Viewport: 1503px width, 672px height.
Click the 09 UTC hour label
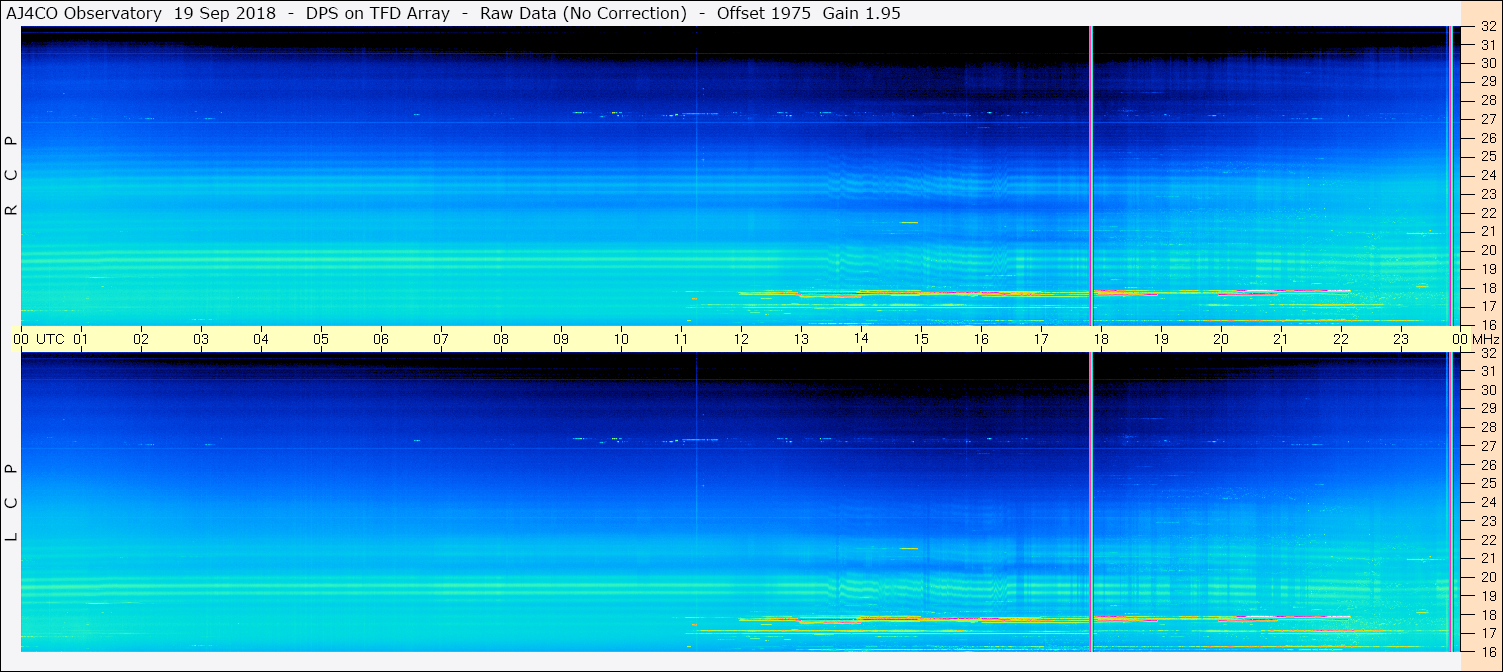(x=561, y=339)
